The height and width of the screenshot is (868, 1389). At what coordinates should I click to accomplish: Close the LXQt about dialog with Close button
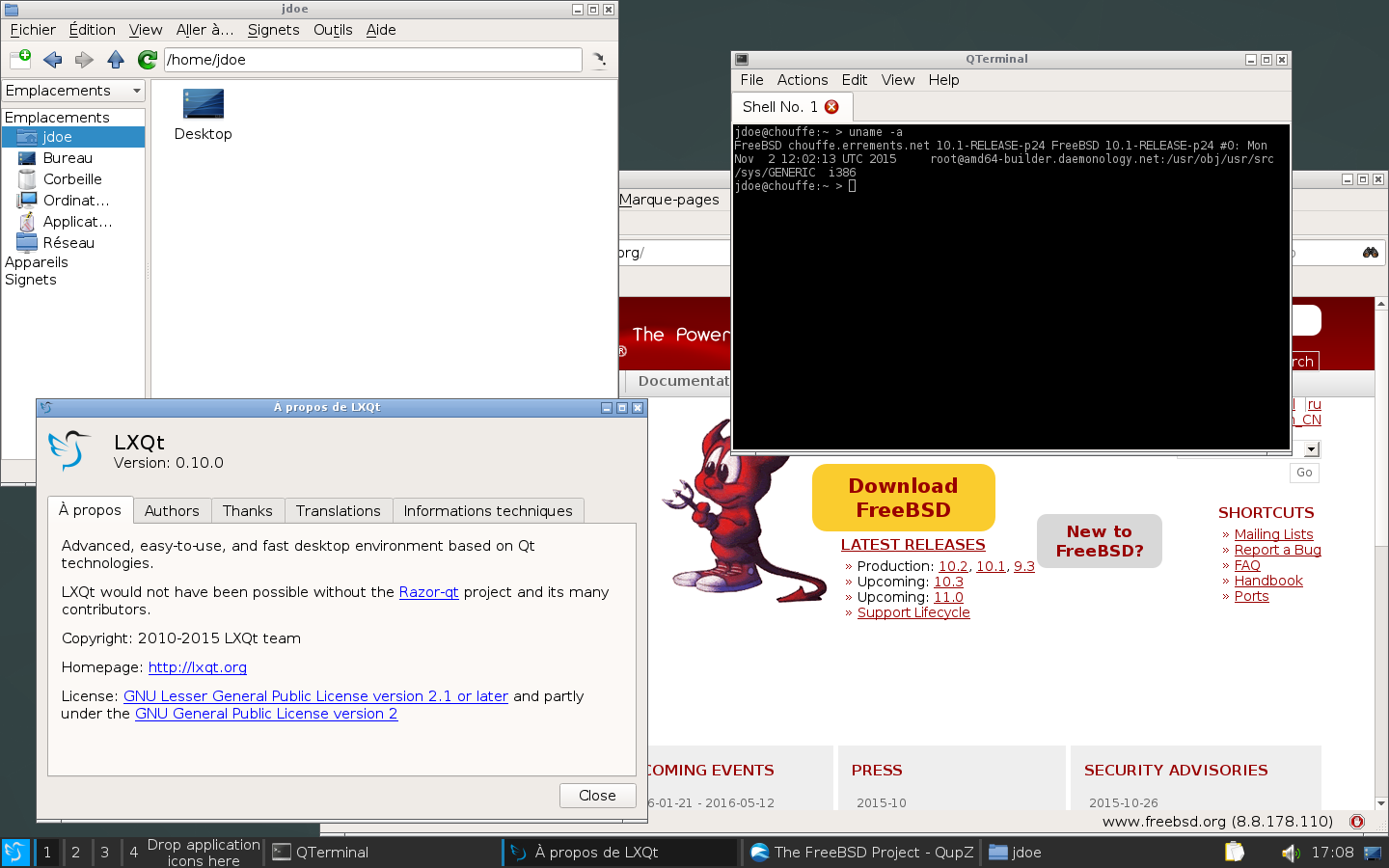click(598, 796)
